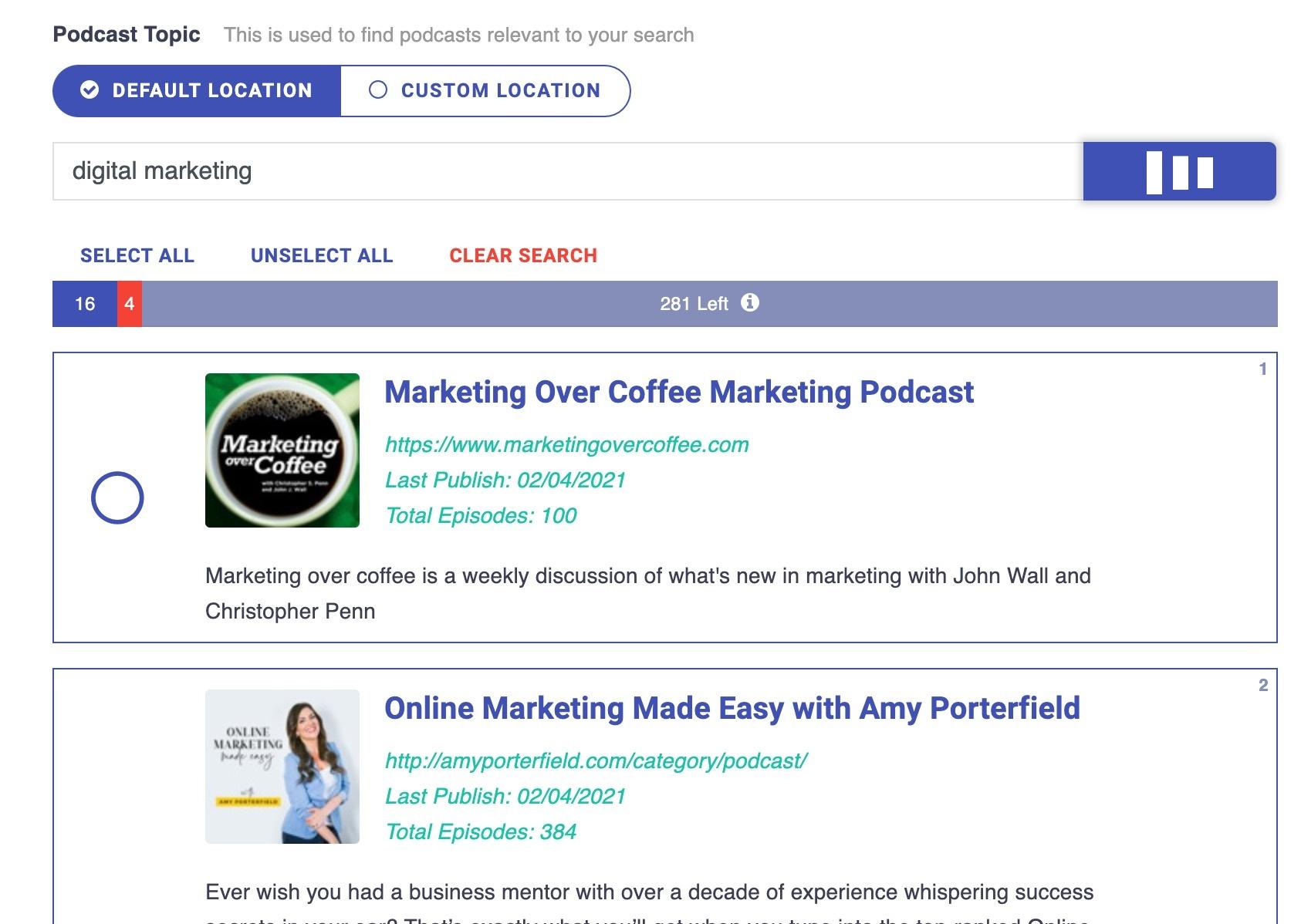Image resolution: width=1301 pixels, height=924 pixels.
Task: Click Total Episodes: 384 text
Action: pyautogui.click(x=481, y=832)
